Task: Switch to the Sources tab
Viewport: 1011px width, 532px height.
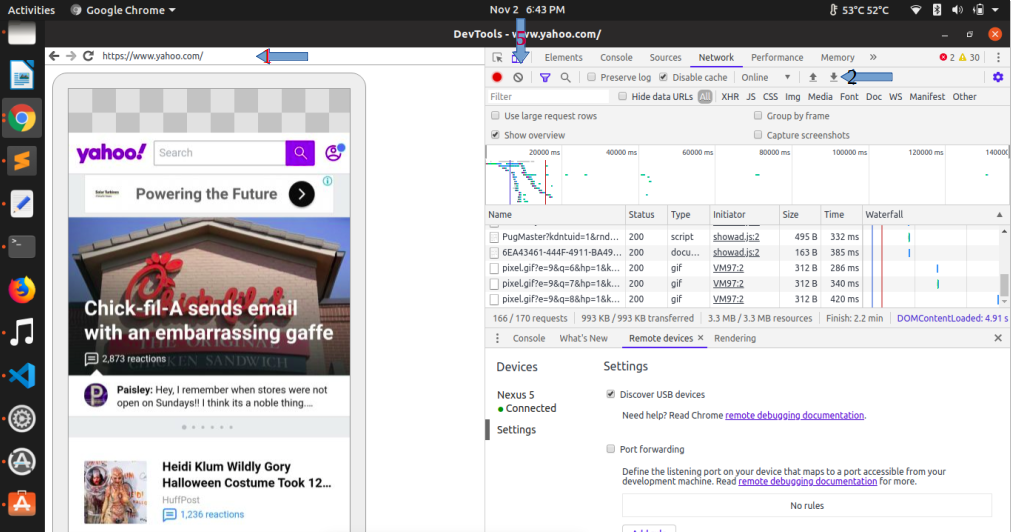Action: coord(665,57)
